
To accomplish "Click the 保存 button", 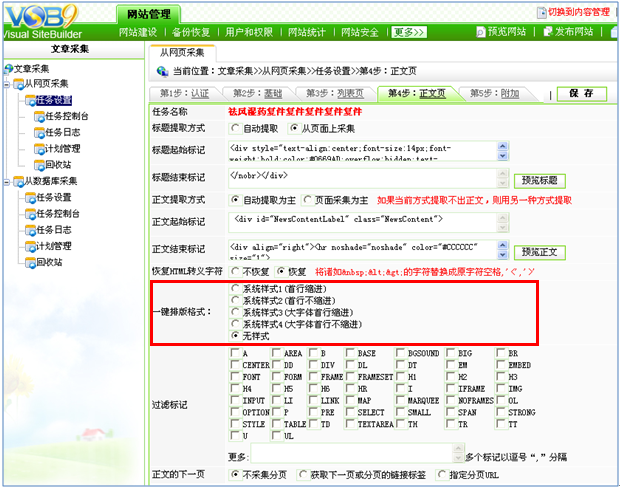I will pyautogui.click(x=581, y=94).
